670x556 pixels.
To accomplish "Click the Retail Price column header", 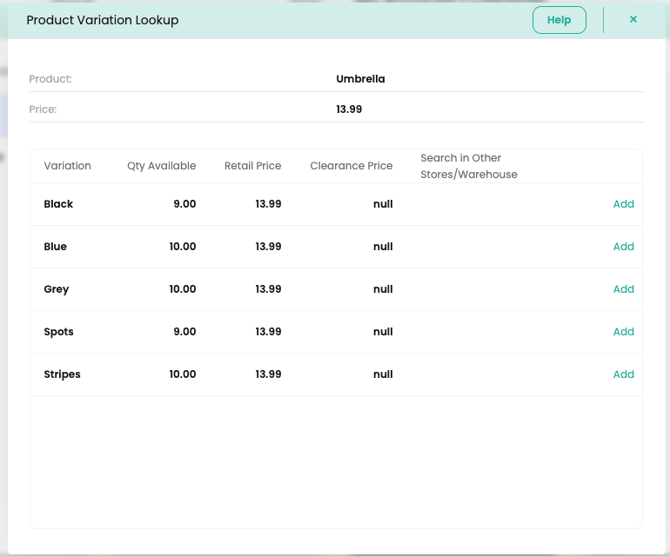I will point(252,166).
